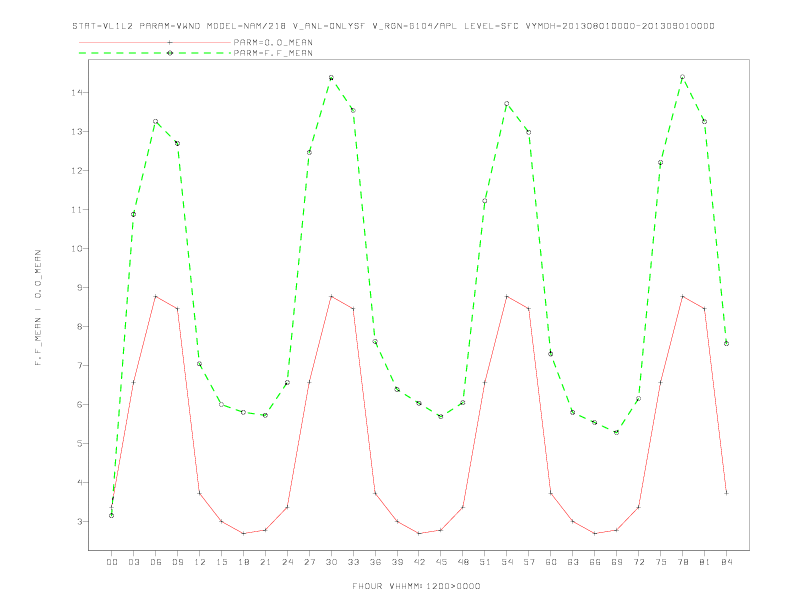The width and height of the screenshot is (792, 612).
Task: Click the y-axis tick label 11
Action: click(x=77, y=209)
